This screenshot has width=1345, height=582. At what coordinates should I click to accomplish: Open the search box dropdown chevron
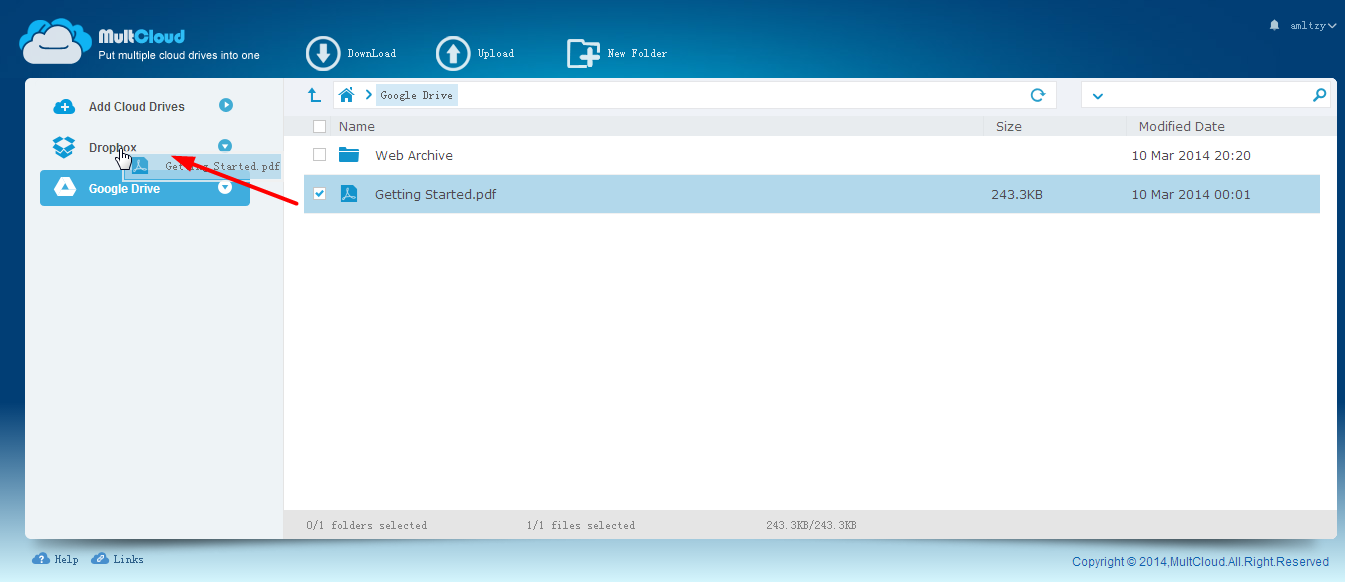1098,96
